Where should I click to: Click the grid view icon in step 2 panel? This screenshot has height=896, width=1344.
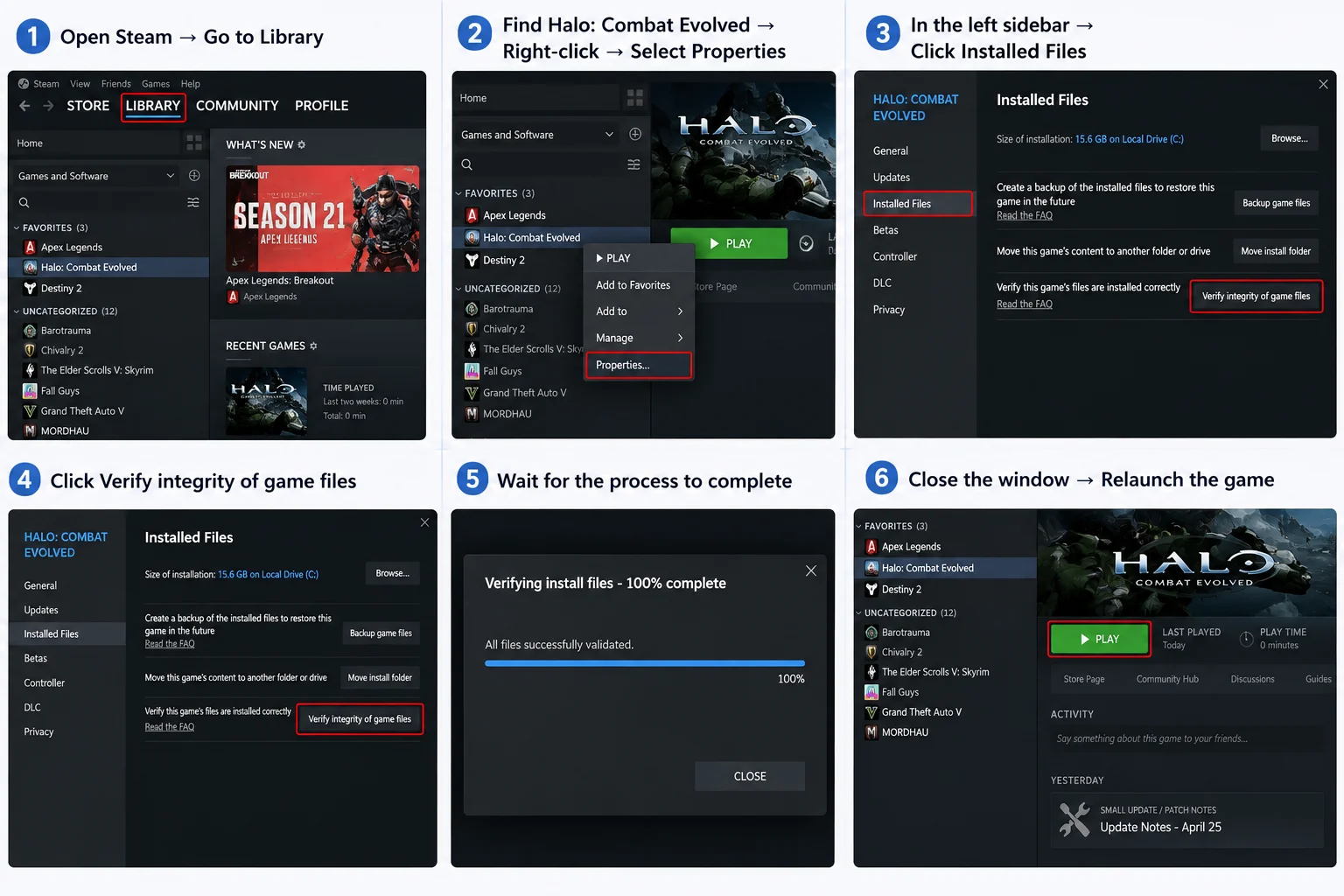(635, 97)
